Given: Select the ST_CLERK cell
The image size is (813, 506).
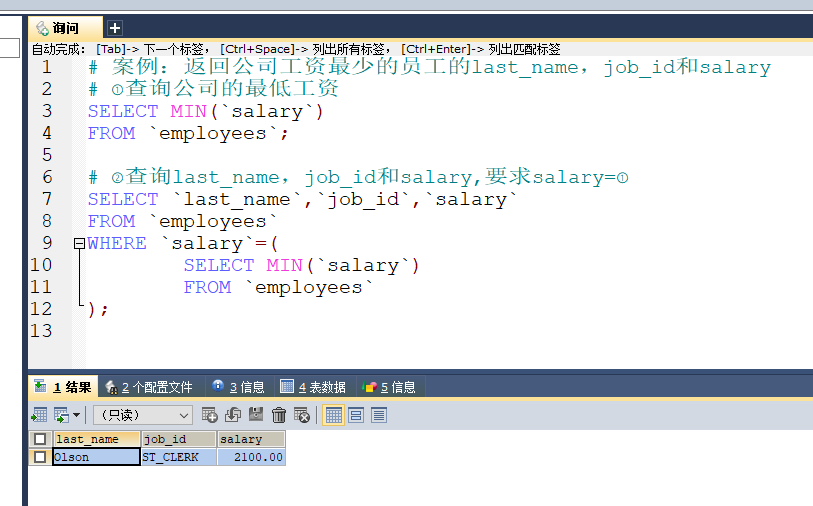Looking at the screenshot, I should point(179,457).
